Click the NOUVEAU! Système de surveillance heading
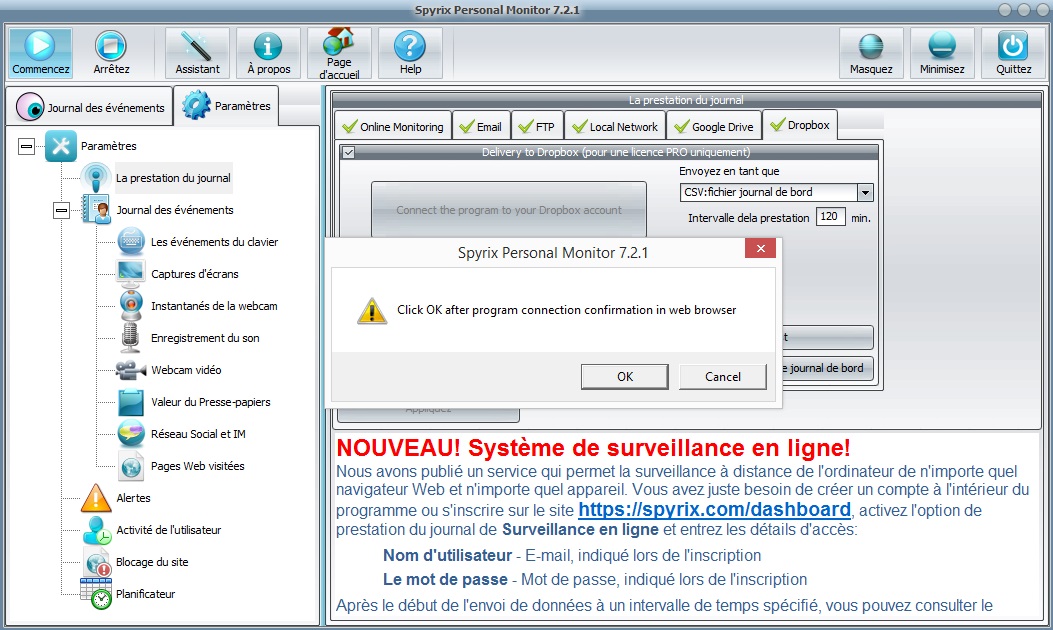This screenshot has height=630, width=1053. 594,447
